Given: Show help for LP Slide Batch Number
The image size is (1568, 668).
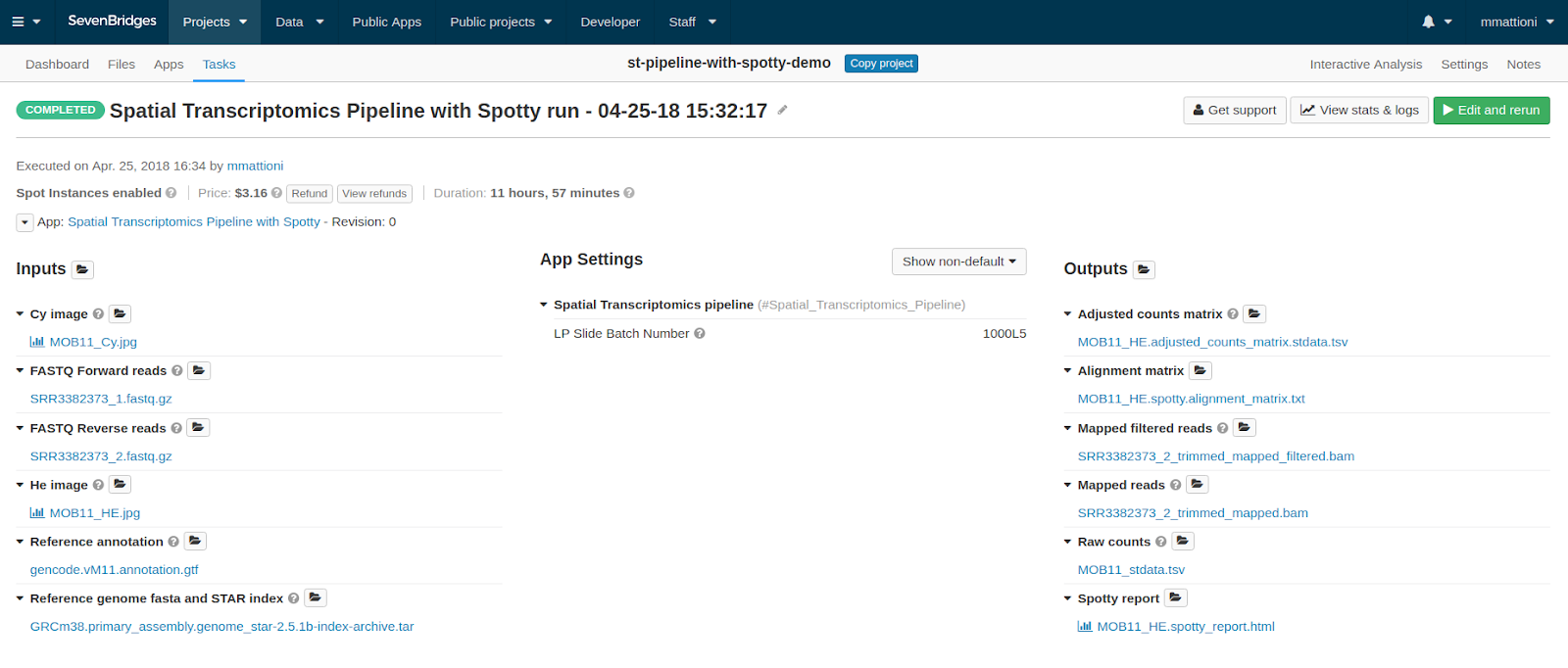Looking at the screenshot, I should [x=700, y=333].
